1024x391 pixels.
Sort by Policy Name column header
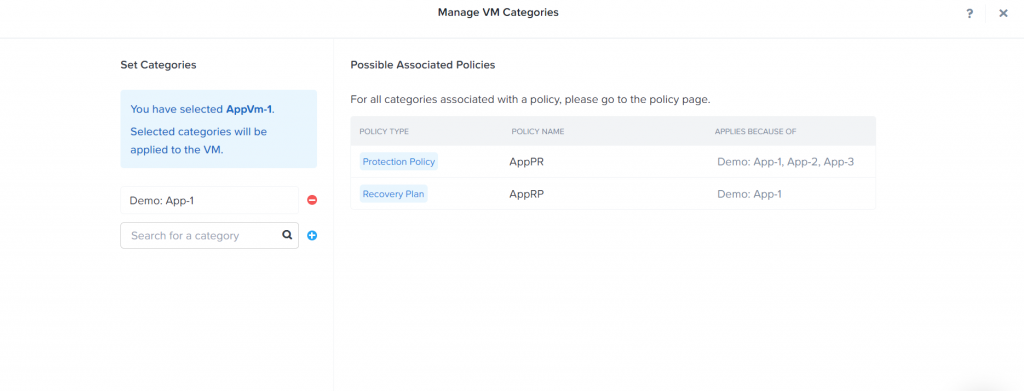click(537, 131)
